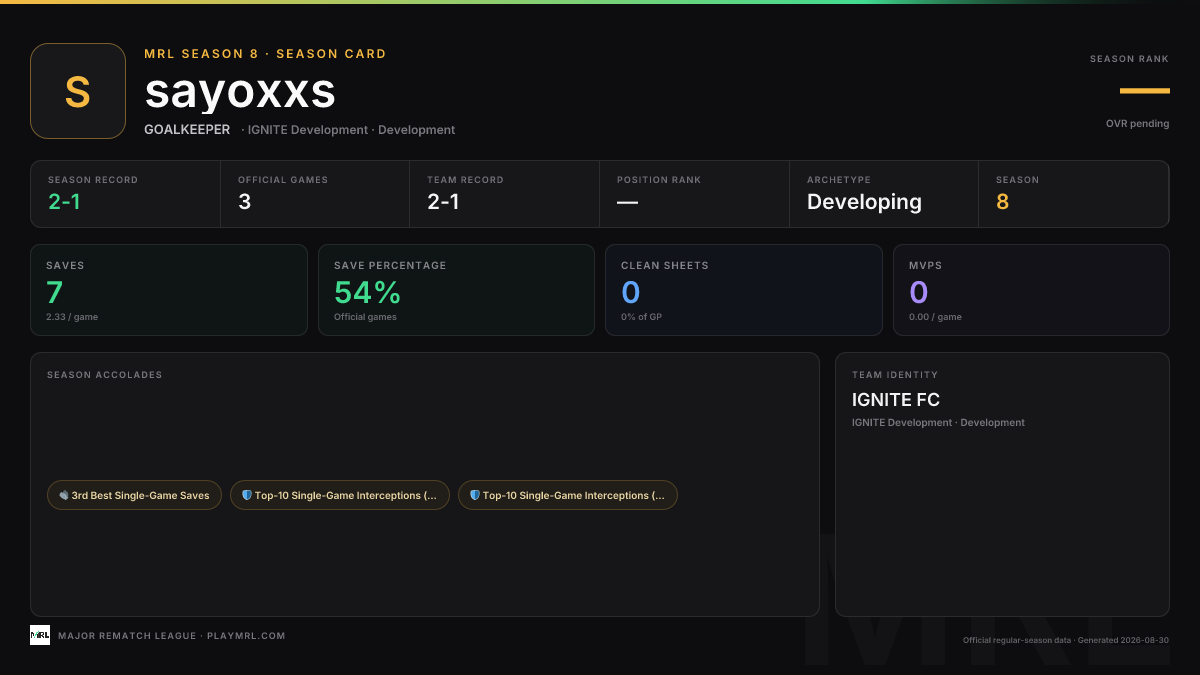Select the Official Games value 3

point(244,202)
